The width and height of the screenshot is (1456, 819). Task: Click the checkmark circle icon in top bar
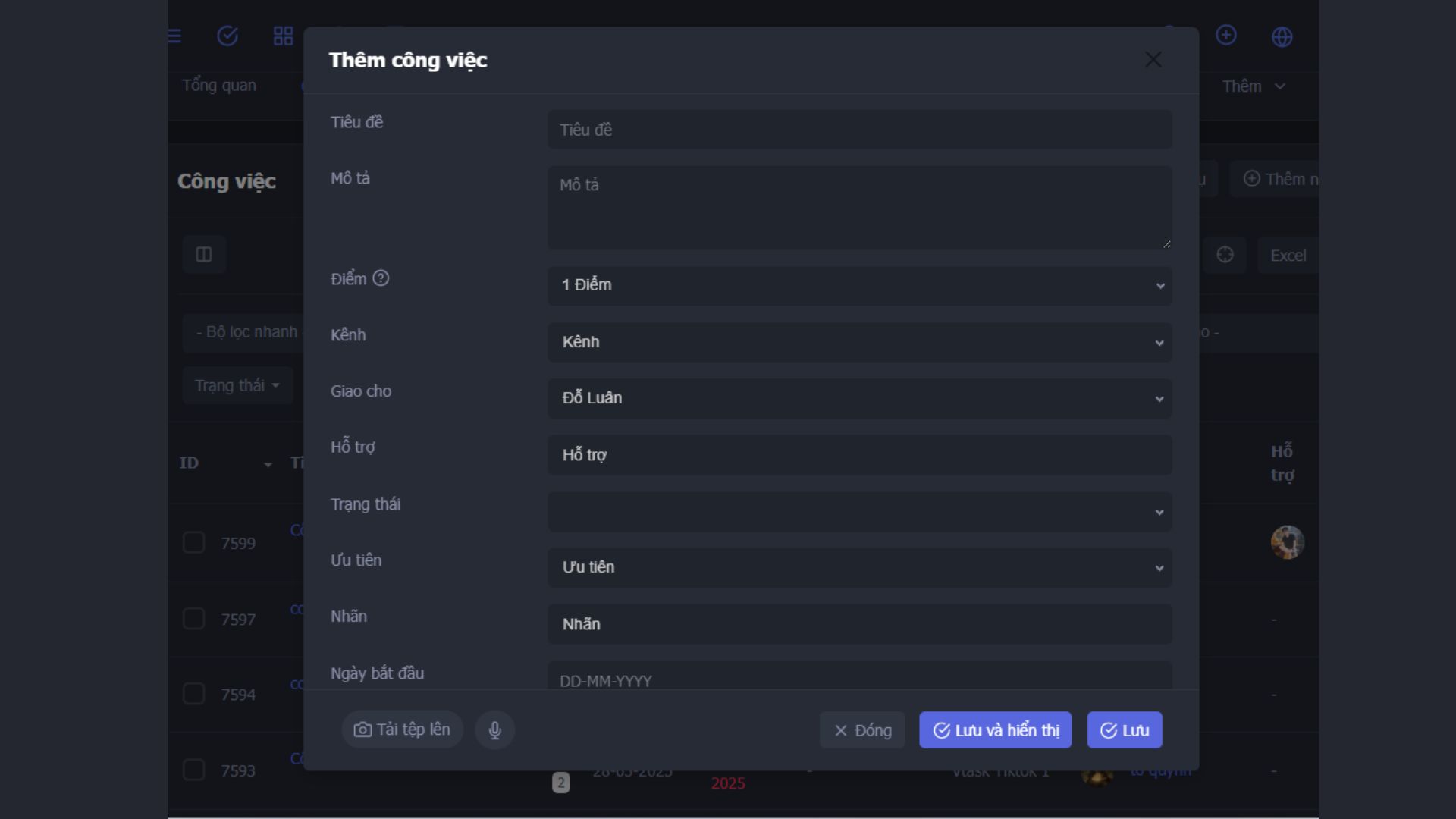coord(227,36)
